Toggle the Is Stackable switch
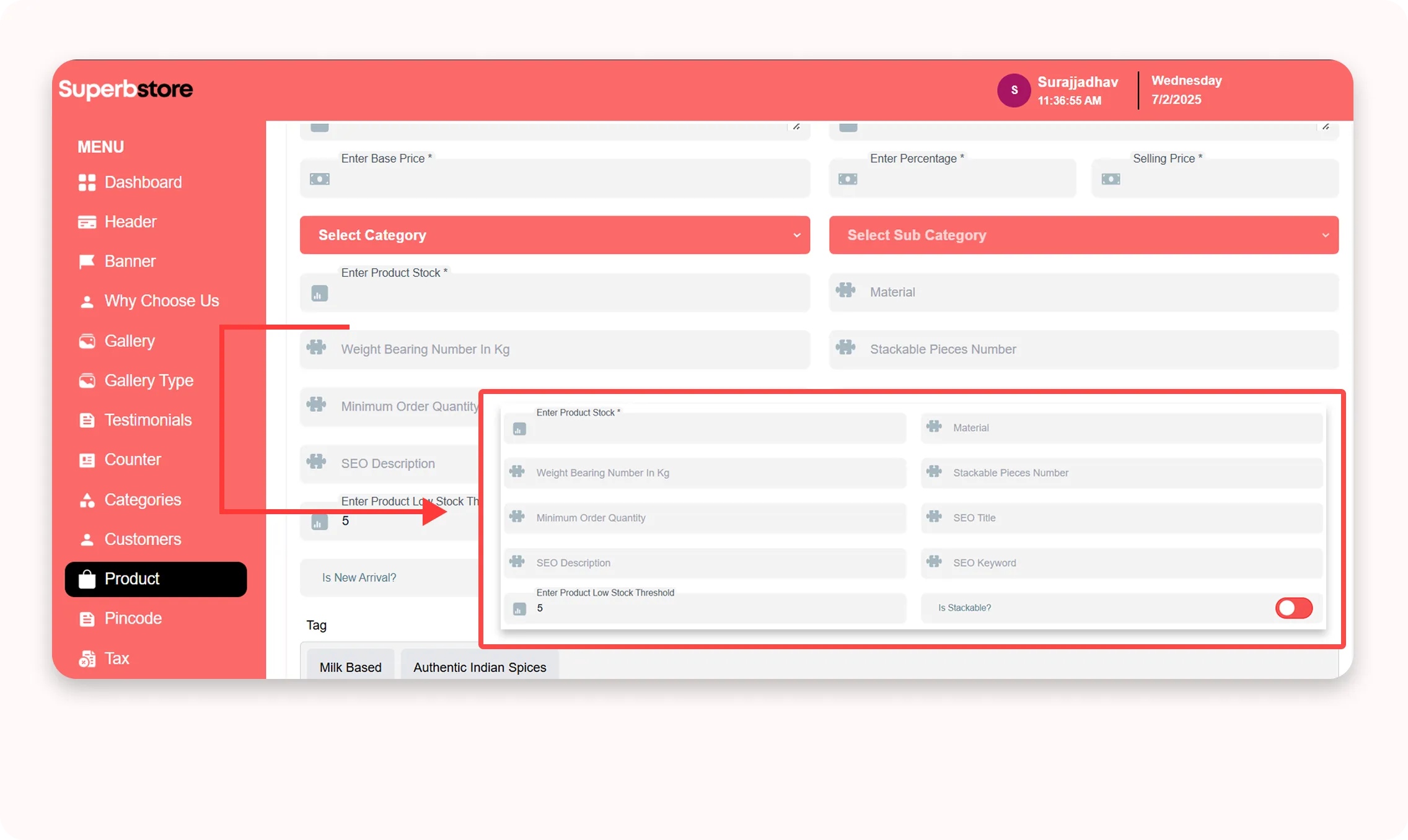The height and width of the screenshot is (840, 1408). [x=1293, y=608]
